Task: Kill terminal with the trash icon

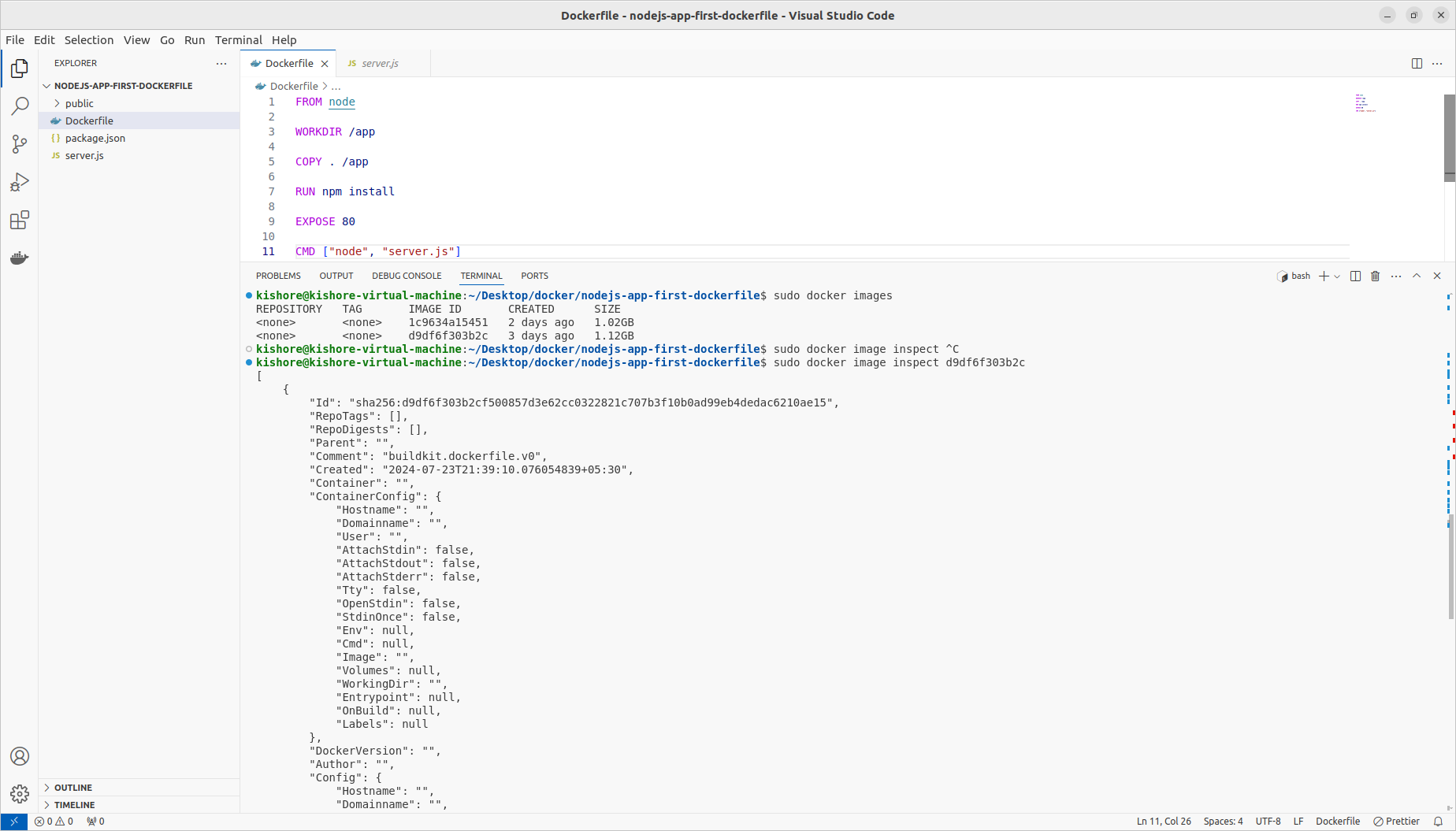Action: point(1376,276)
